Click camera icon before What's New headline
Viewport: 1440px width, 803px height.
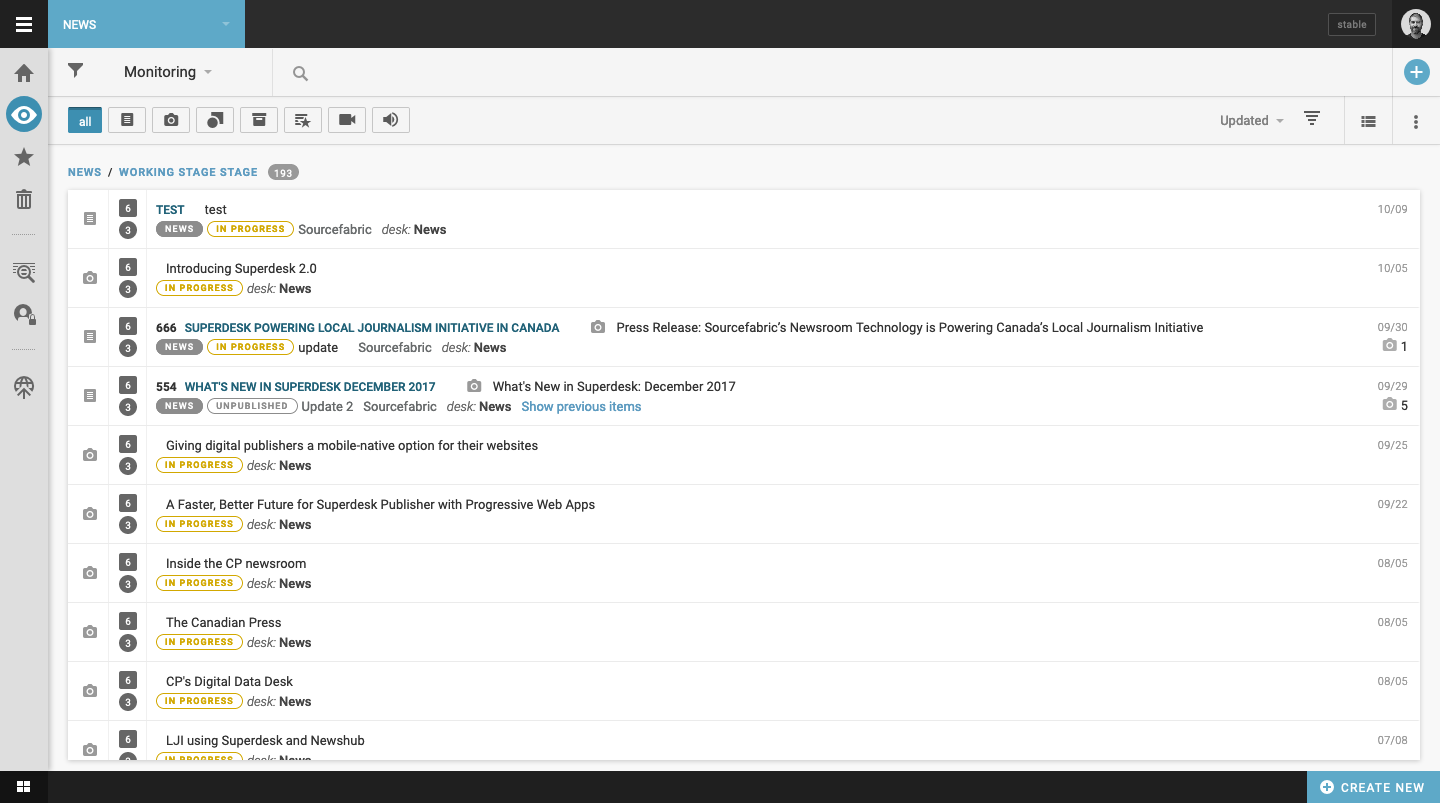pyautogui.click(x=474, y=387)
